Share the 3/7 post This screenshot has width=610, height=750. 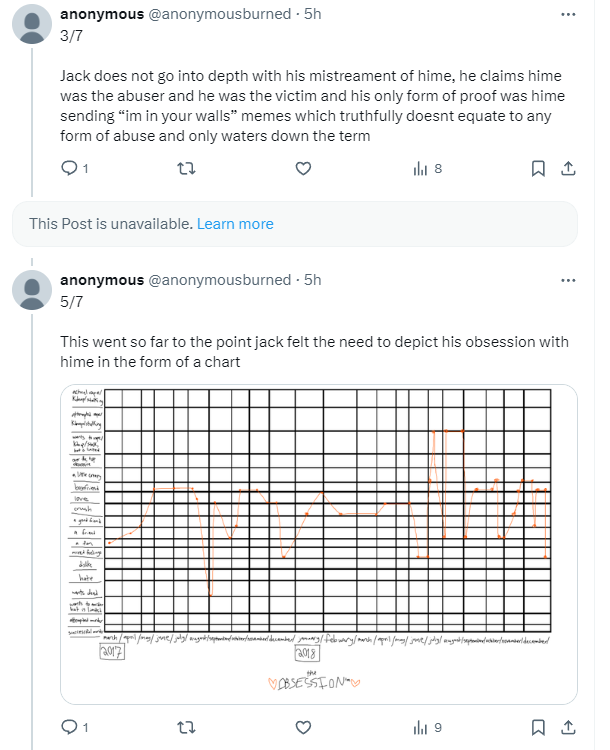point(567,169)
